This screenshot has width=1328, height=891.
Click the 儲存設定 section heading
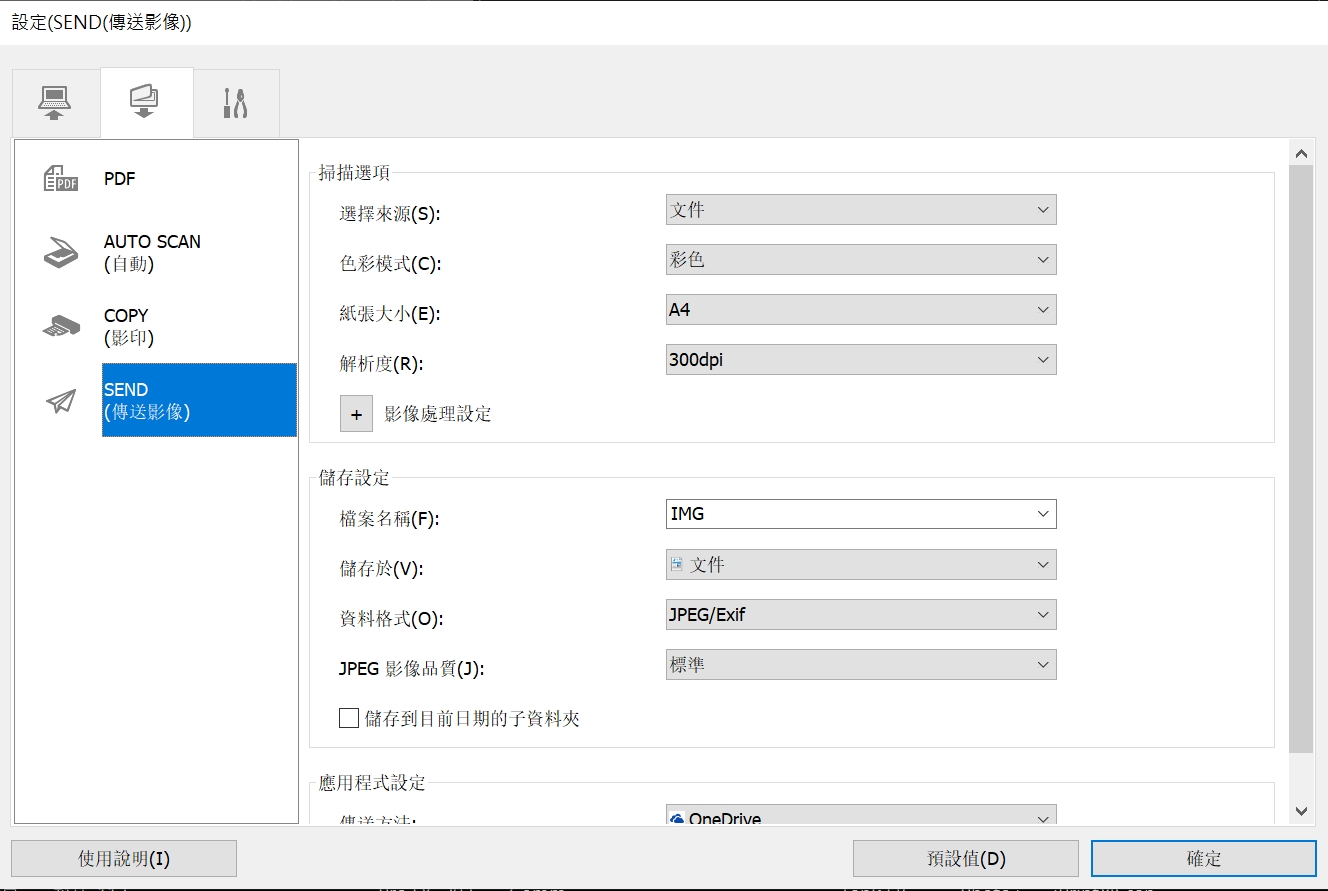pos(354,478)
